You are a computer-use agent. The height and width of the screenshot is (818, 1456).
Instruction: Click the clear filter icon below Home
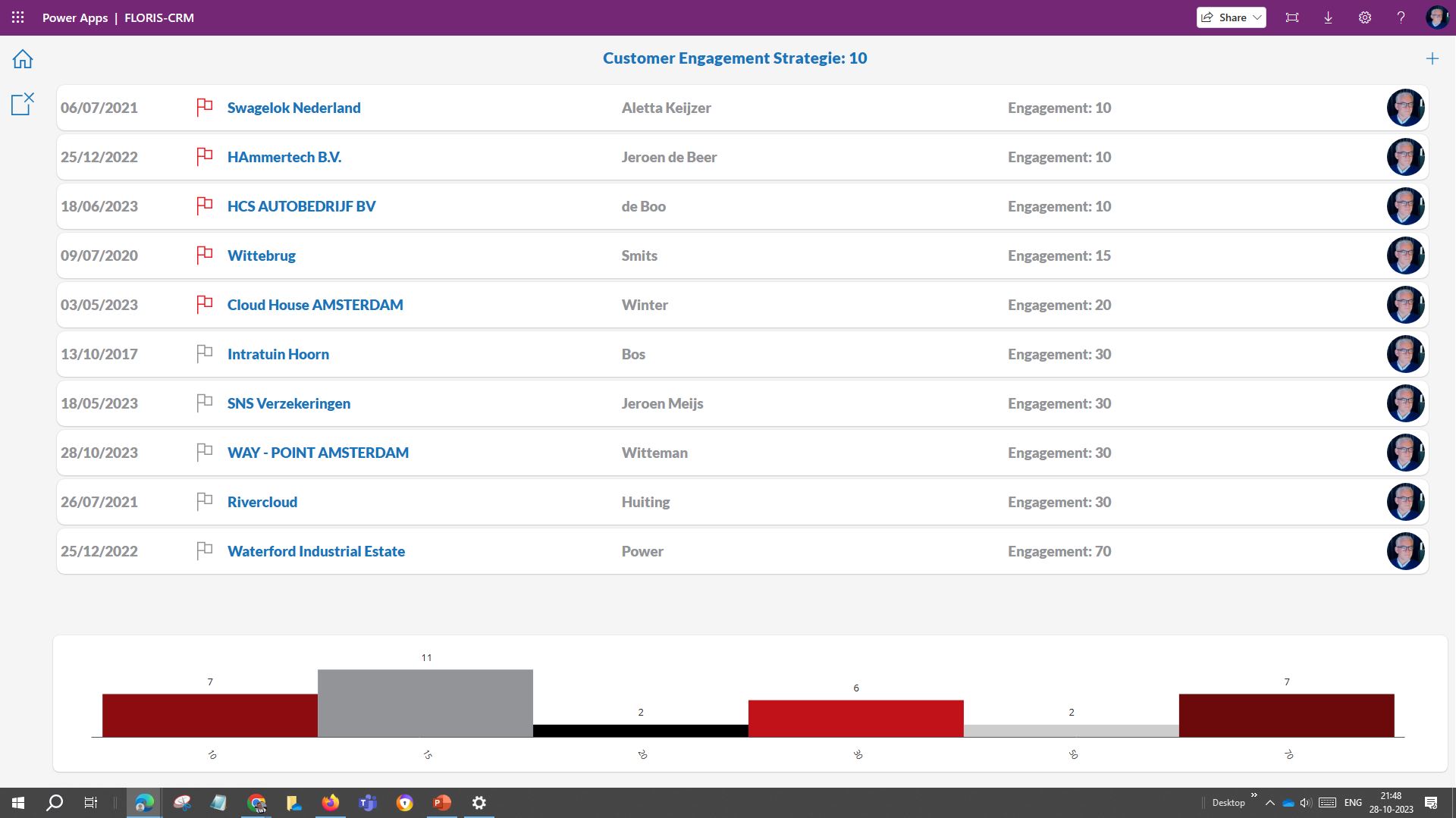[23, 104]
